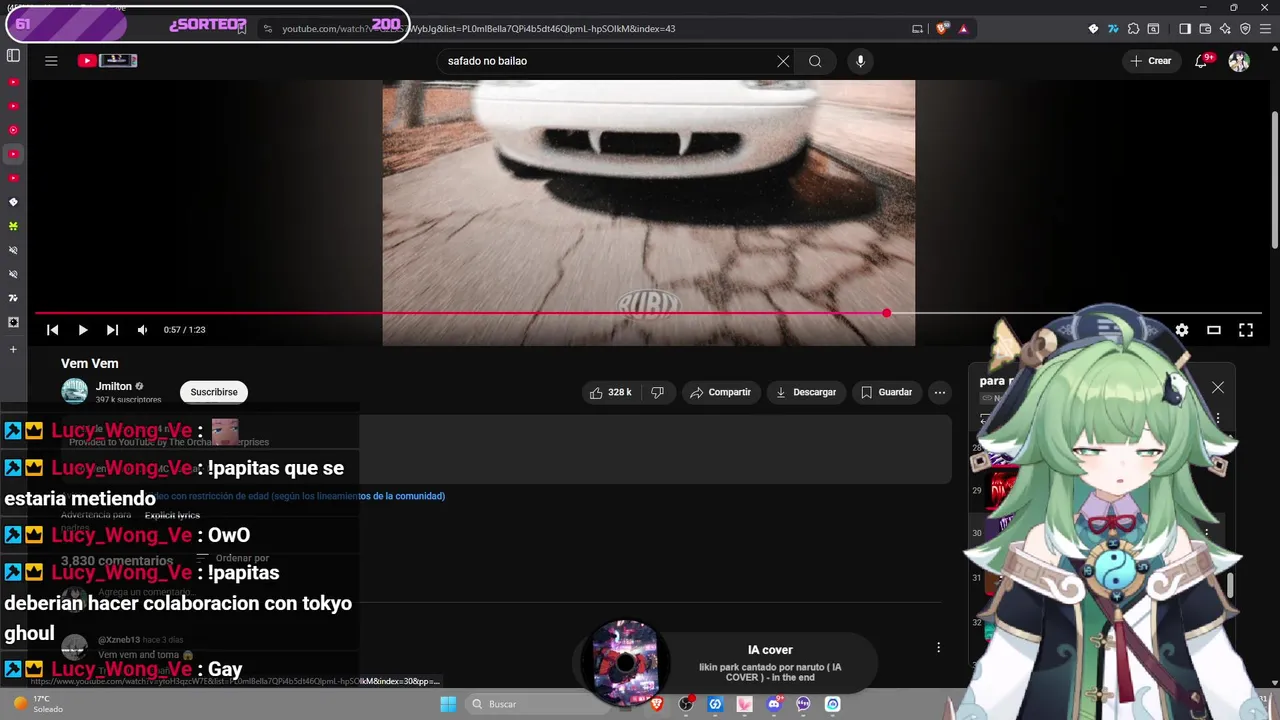Screen dimensions: 1280x720
Task: Open more actions menu next to Guardar
Action: point(940,392)
